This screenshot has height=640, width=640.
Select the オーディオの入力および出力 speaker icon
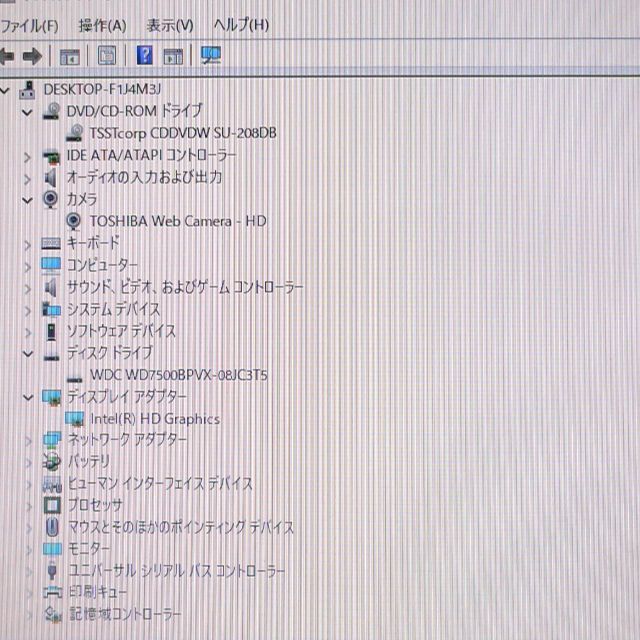51,178
